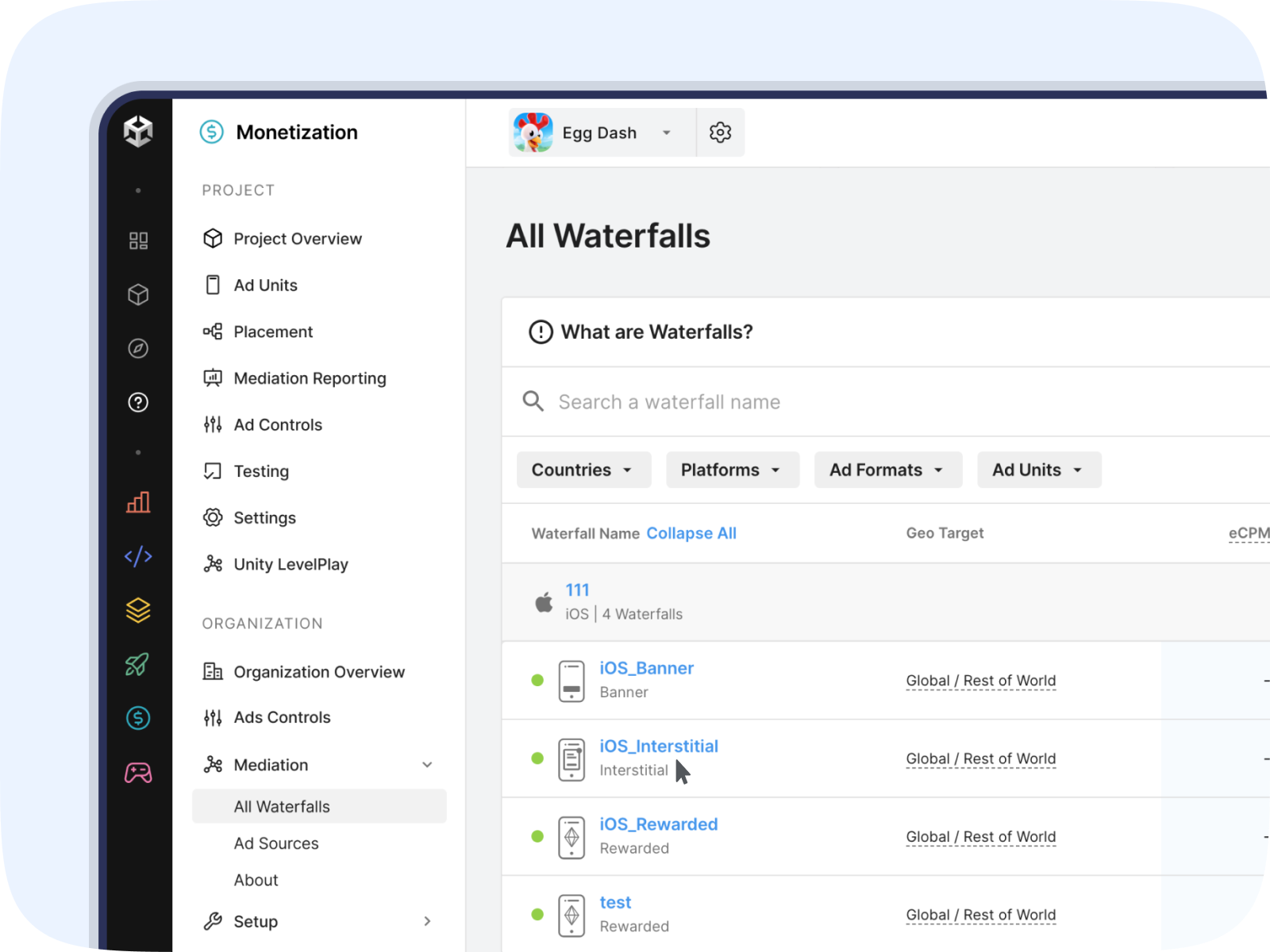Open Unity LevelPlay
Viewport: 1270px width, 952px height.
click(x=291, y=564)
